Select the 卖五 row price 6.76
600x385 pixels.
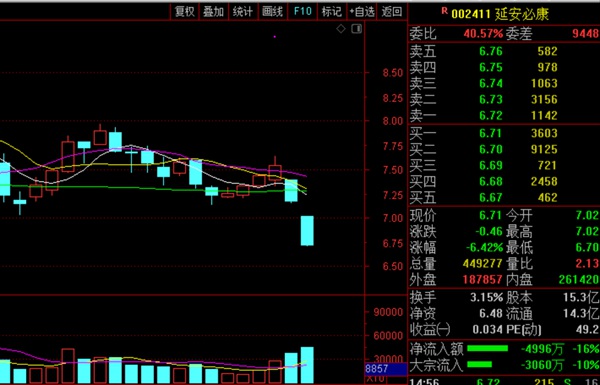click(491, 51)
